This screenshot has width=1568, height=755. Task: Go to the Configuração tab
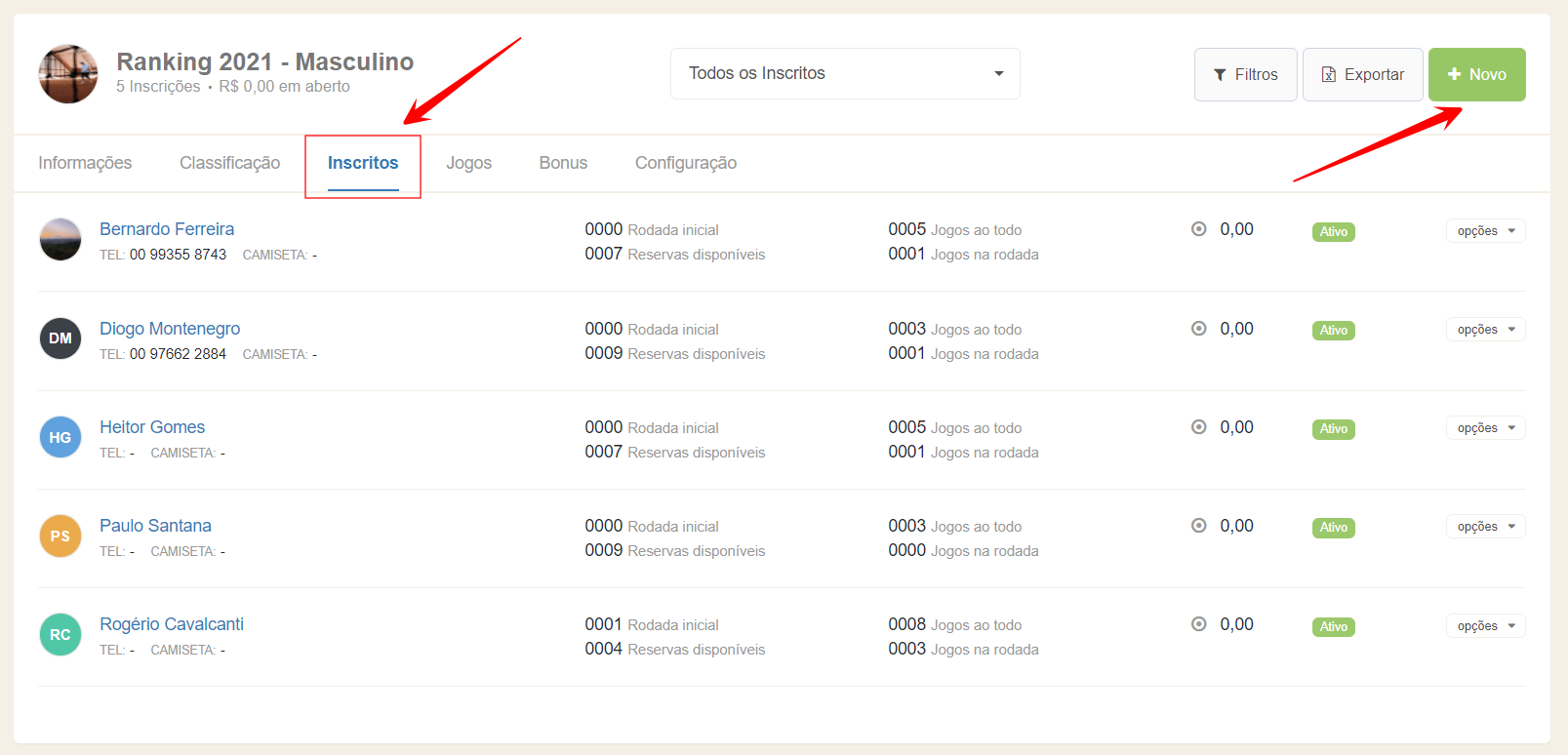pos(685,163)
